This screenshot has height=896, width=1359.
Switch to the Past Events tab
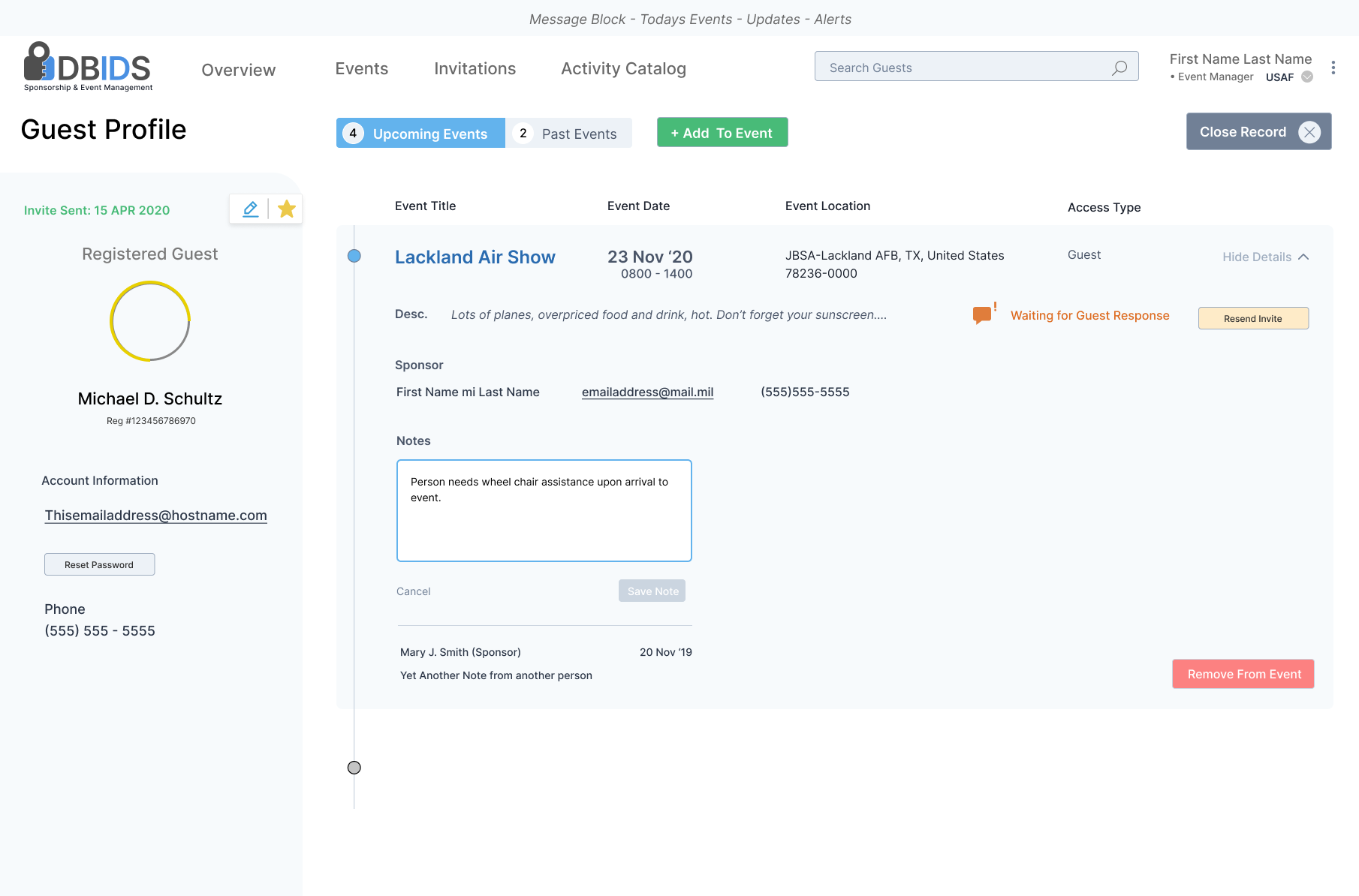[568, 134]
